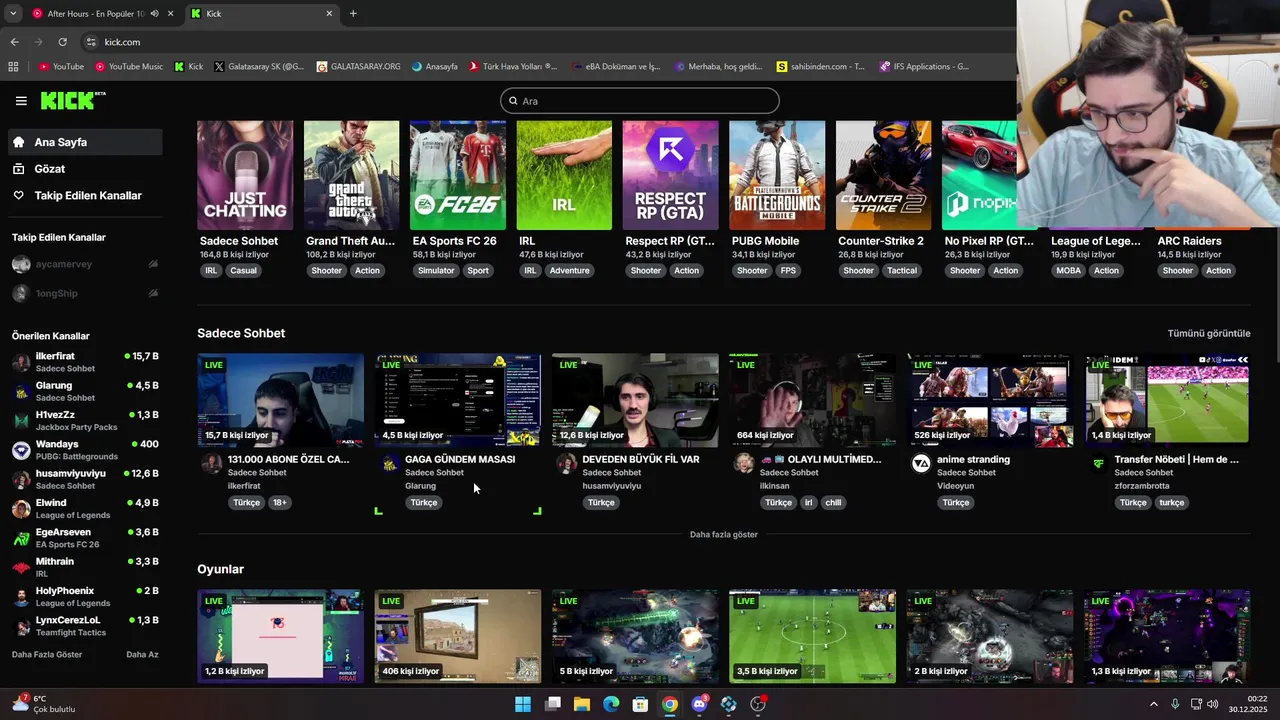This screenshot has height=720, width=1280.
Task: Open the PUBG Mobile category card
Action: tap(777, 175)
